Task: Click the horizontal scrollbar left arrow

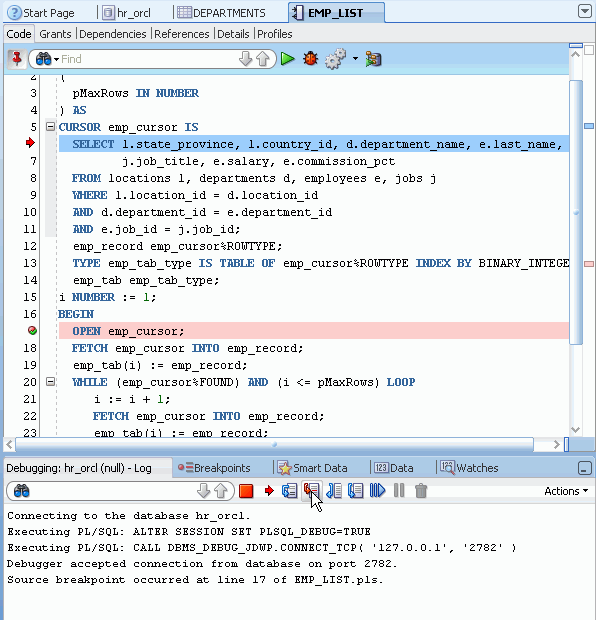Action: click(10, 444)
